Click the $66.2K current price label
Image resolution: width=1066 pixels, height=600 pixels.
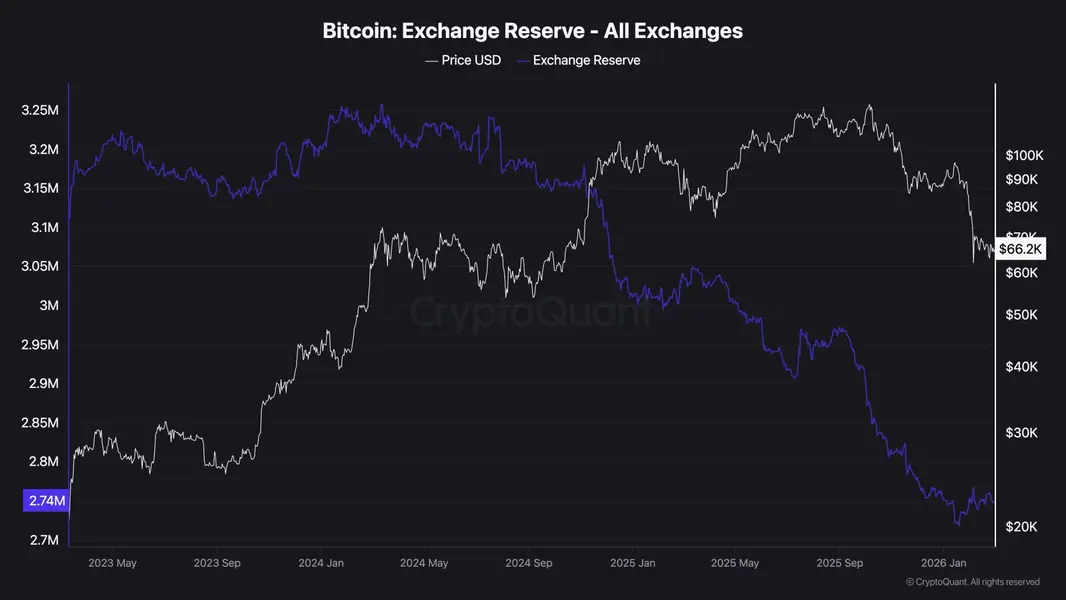1020,249
